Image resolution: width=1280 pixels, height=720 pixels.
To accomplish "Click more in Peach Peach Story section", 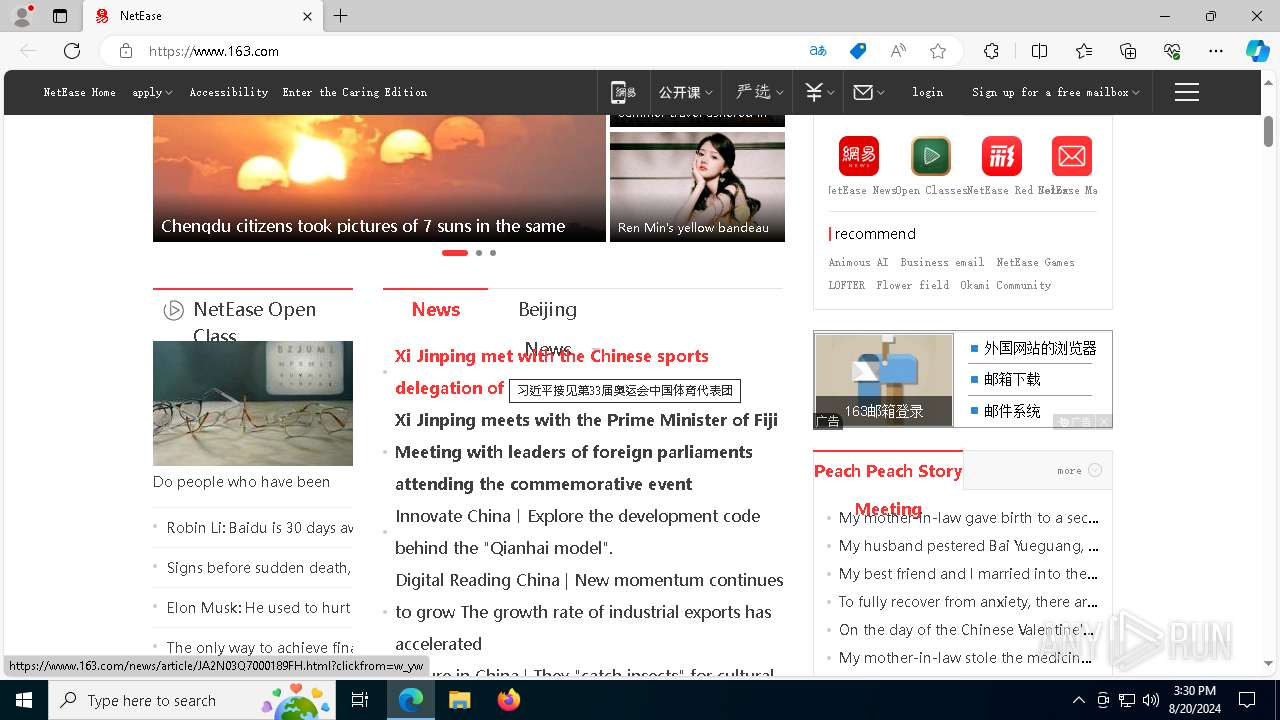I will [1079, 470].
